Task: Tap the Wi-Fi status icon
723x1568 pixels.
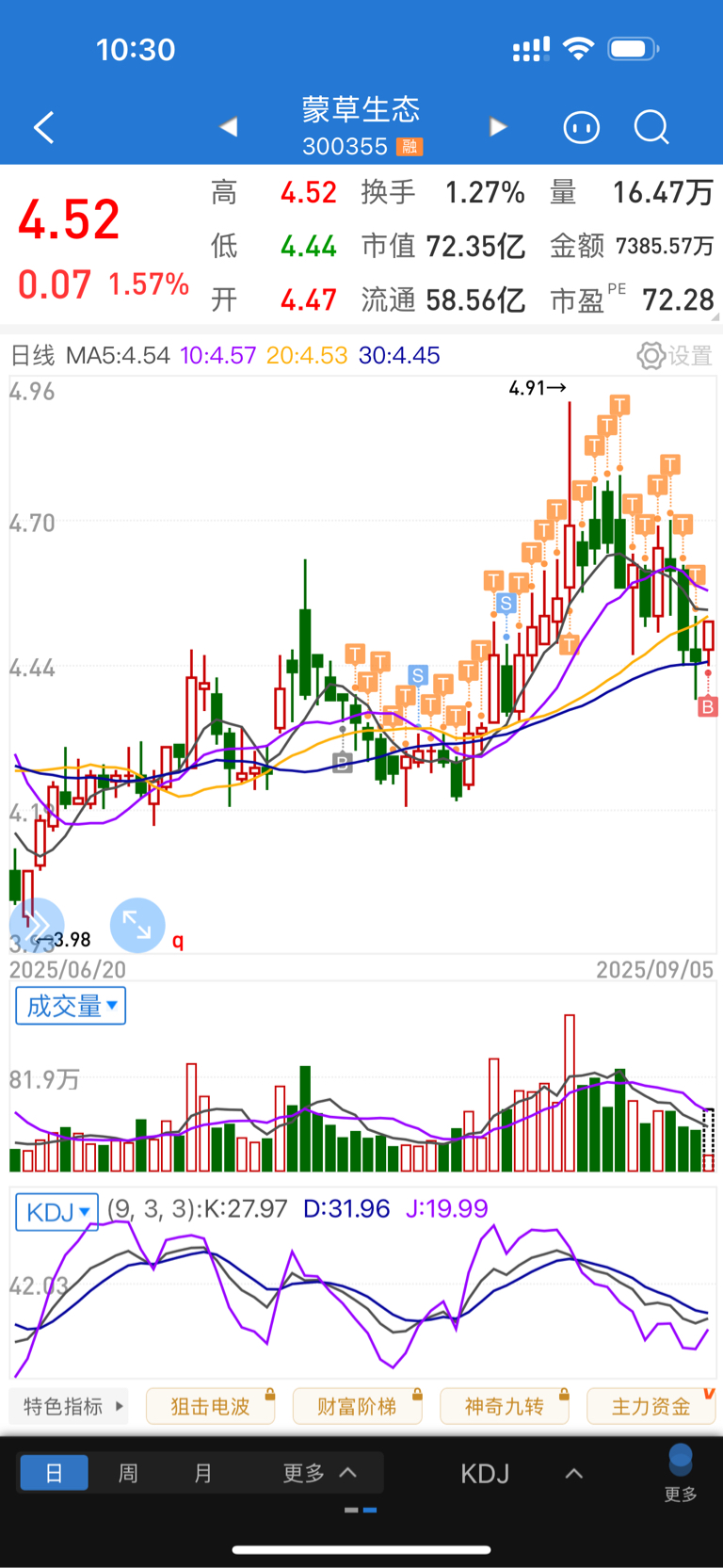Action: 578,49
